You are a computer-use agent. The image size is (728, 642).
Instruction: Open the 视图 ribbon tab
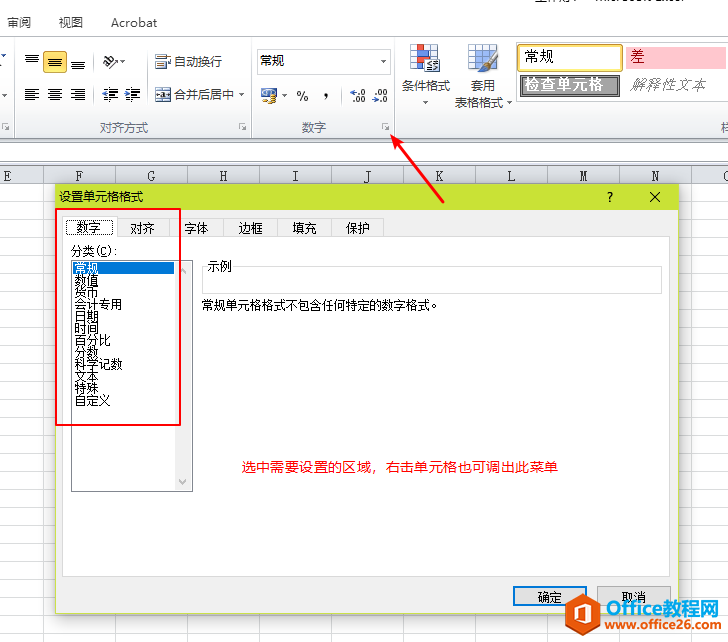pyautogui.click(x=71, y=22)
